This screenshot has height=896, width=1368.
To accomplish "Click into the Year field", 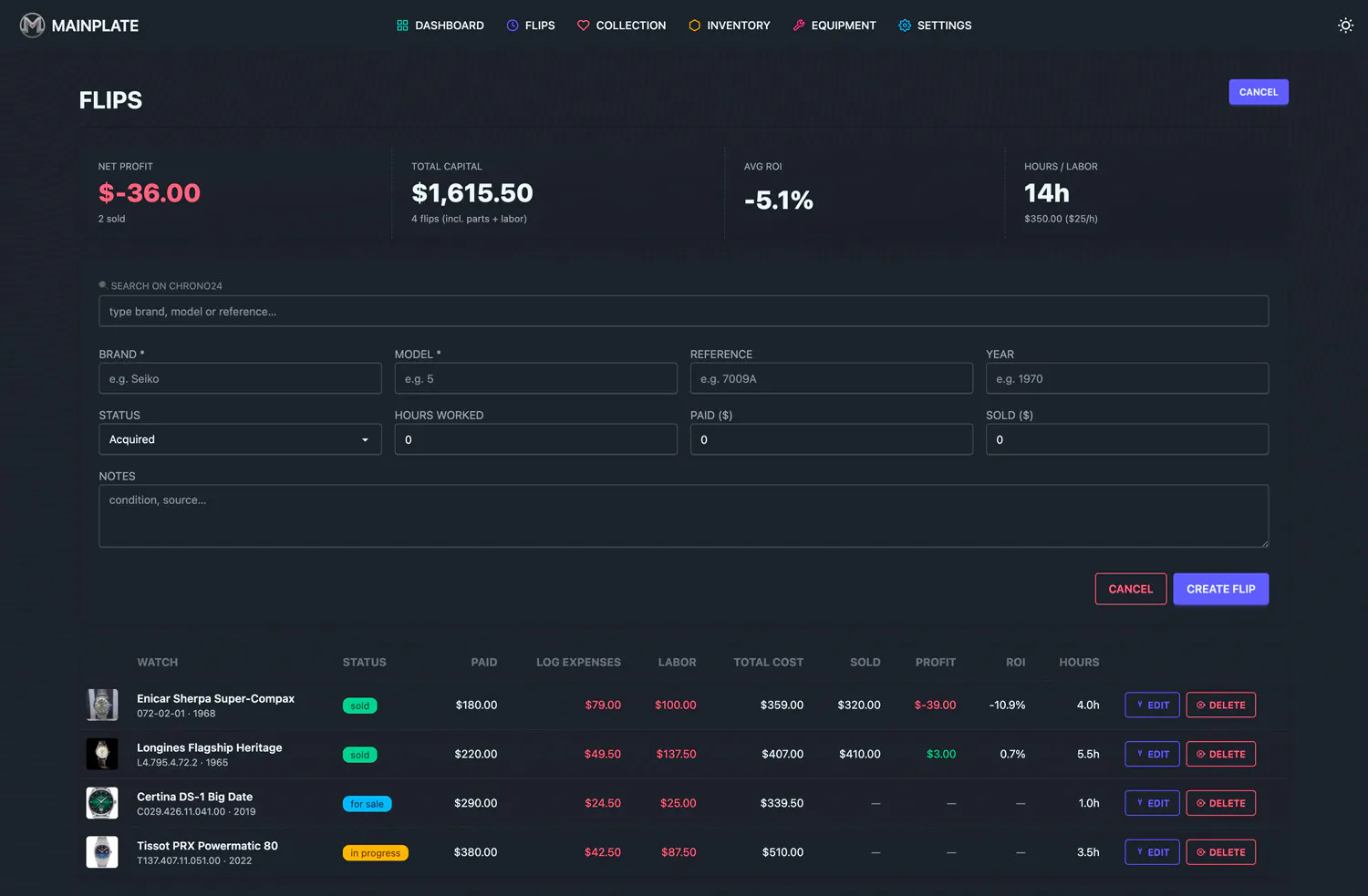I will [x=1126, y=378].
